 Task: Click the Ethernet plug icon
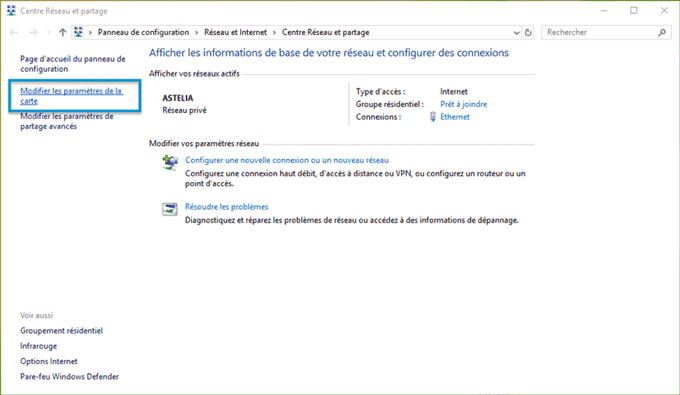pyautogui.click(x=432, y=117)
